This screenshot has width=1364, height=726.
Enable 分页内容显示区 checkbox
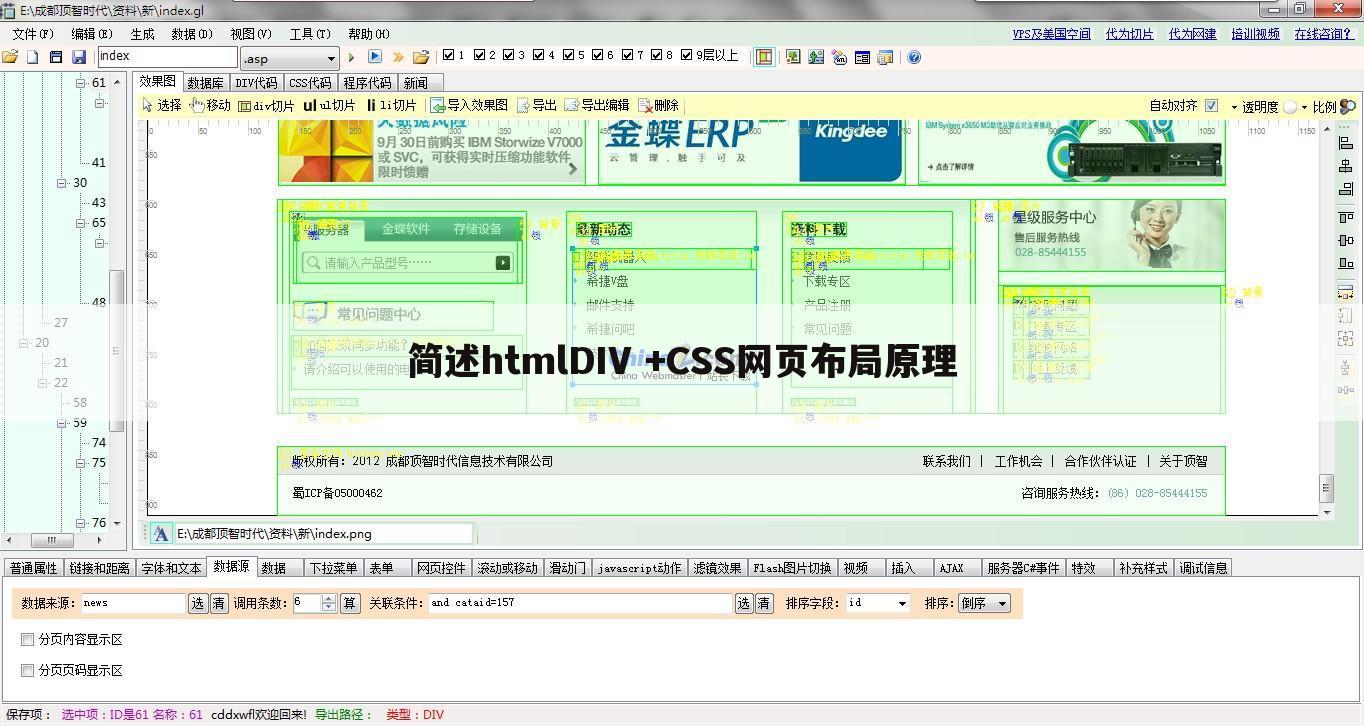28,639
